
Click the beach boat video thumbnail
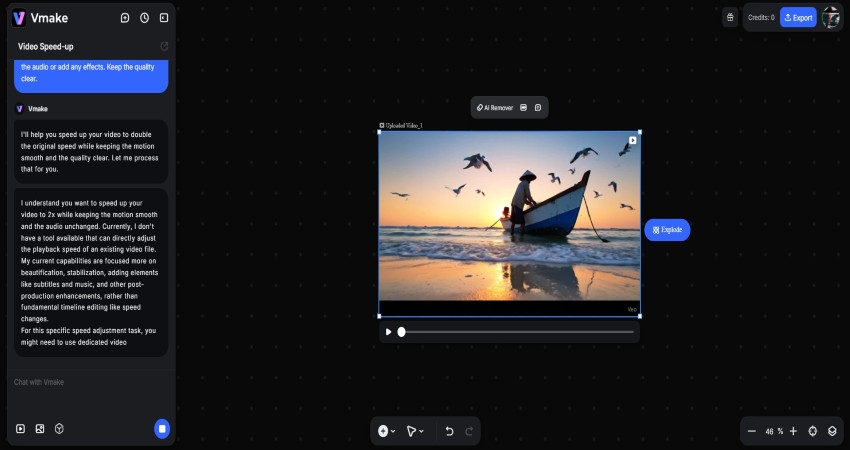tap(510, 224)
